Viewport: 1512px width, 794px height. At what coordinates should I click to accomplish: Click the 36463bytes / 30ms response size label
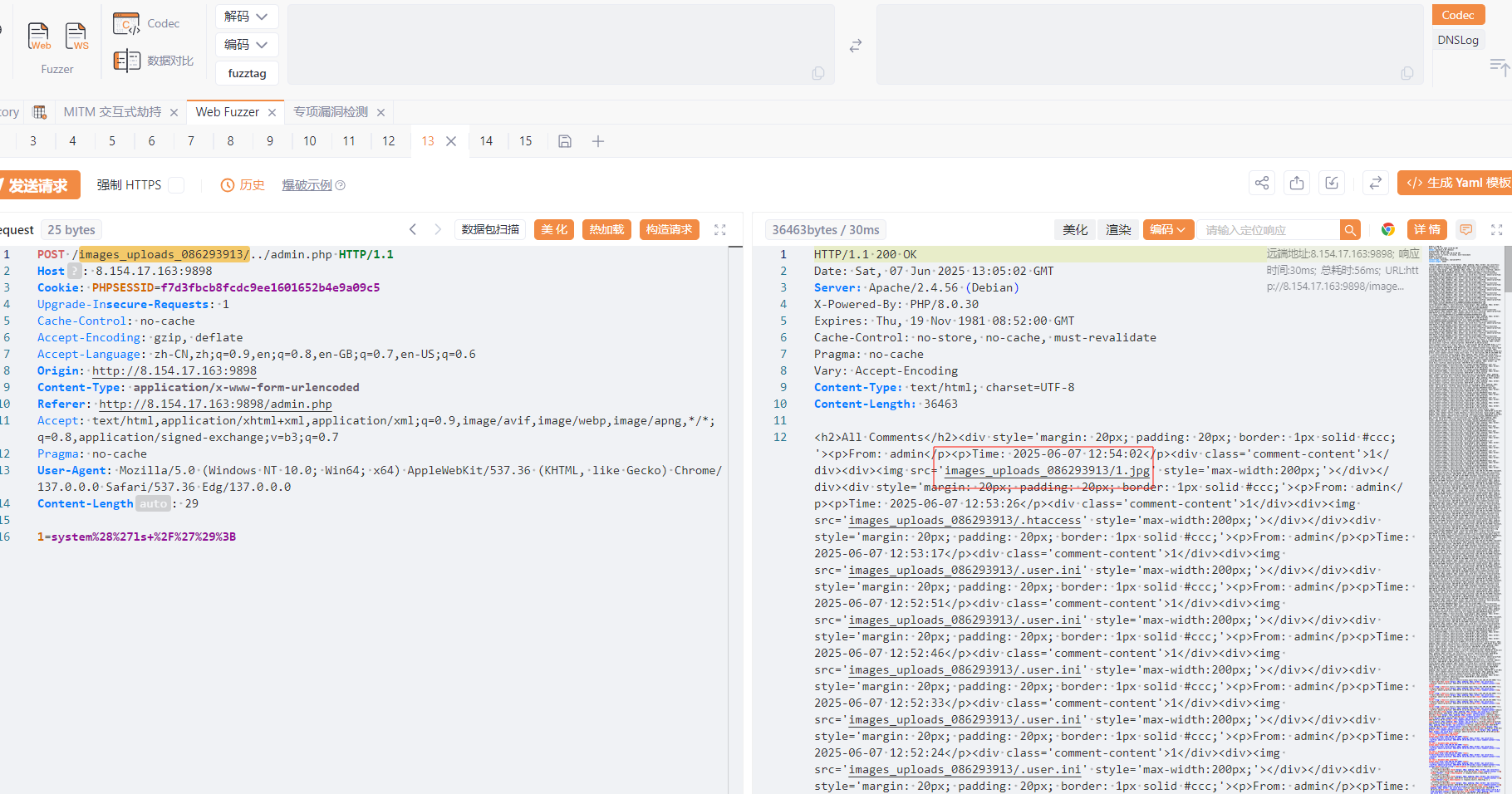click(826, 230)
